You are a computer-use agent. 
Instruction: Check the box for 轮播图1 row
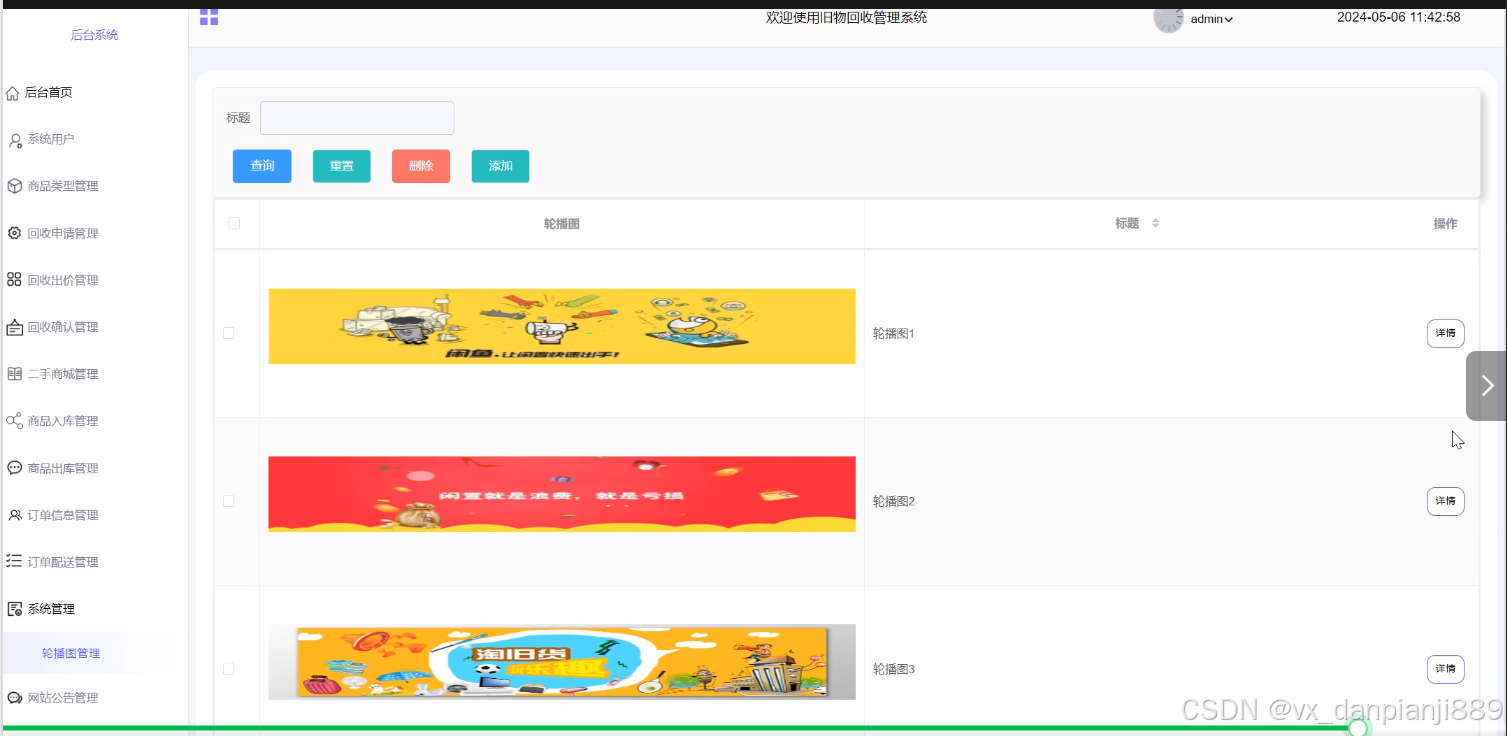click(x=228, y=333)
